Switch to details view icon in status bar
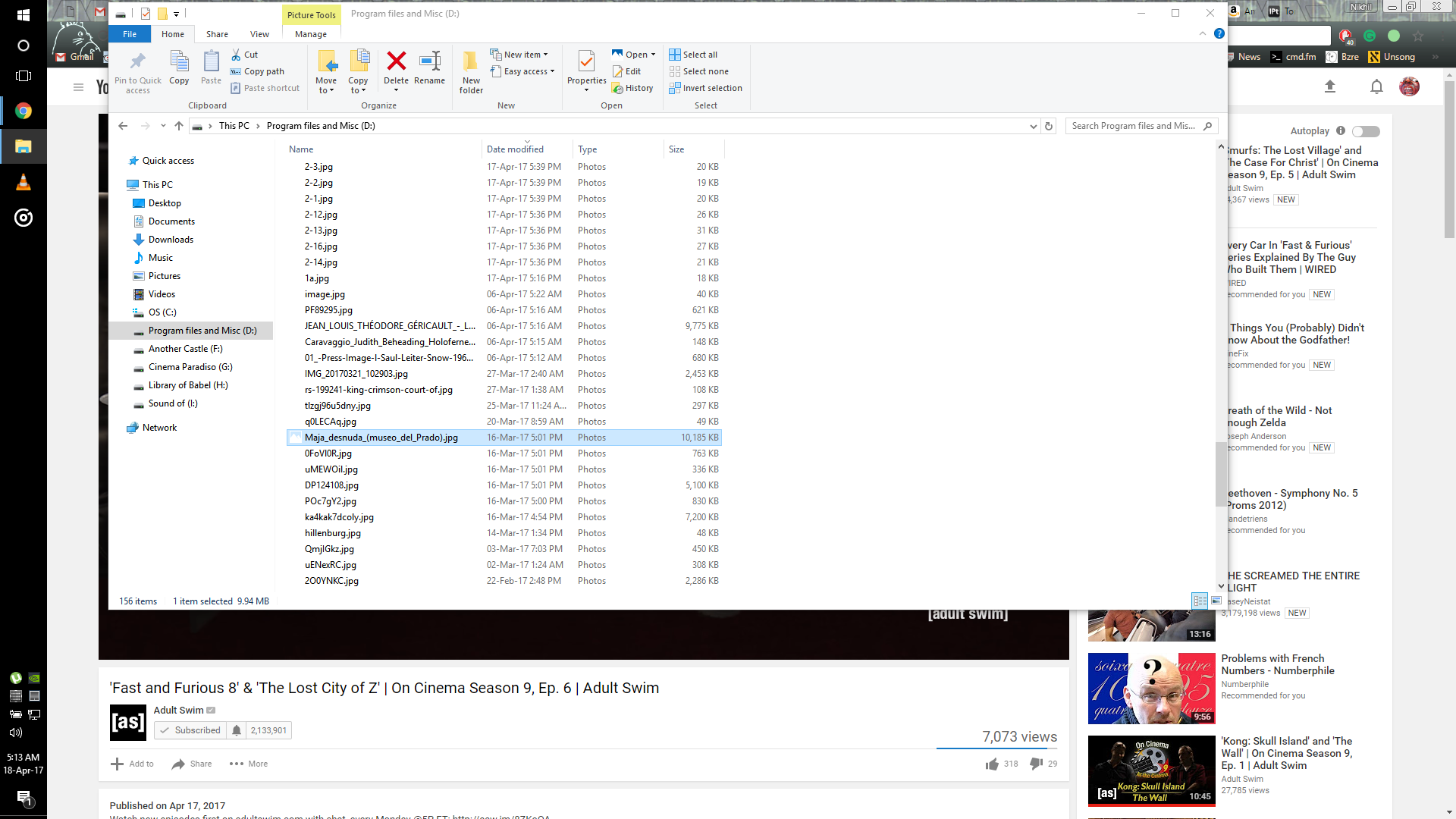Viewport: 1456px width, 819px height. click(1200, 601)
